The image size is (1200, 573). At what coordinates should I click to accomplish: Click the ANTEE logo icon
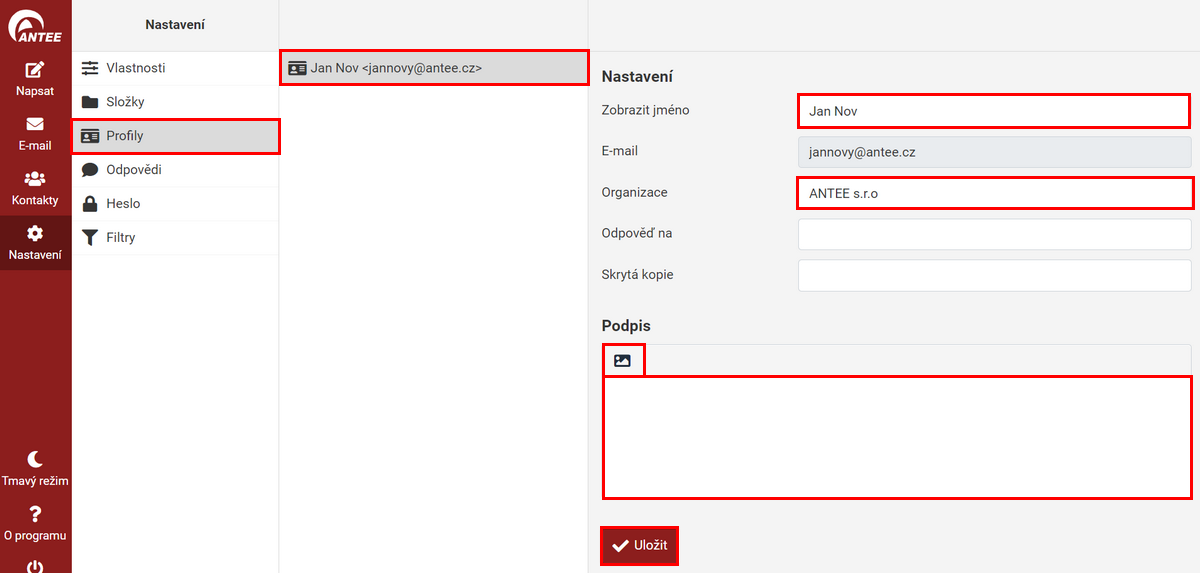[x=36, y=26]
